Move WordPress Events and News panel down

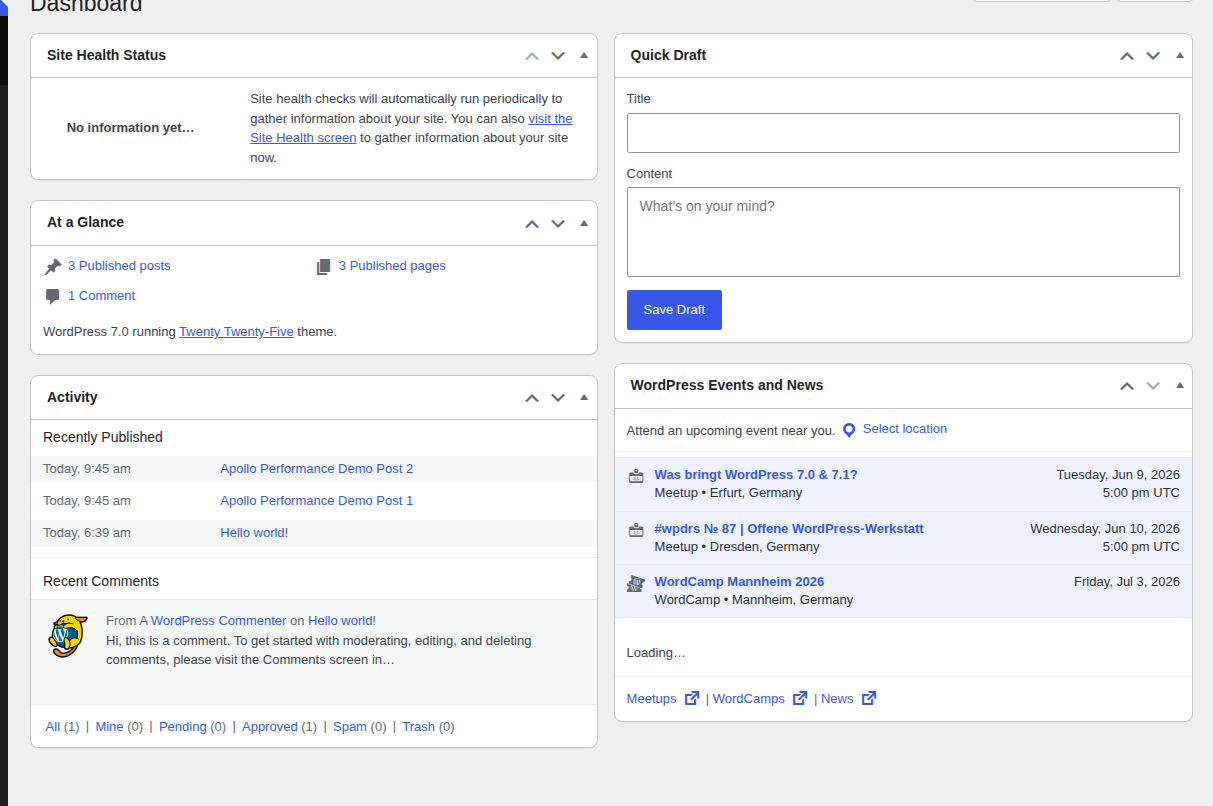[x=1153, y=386]
